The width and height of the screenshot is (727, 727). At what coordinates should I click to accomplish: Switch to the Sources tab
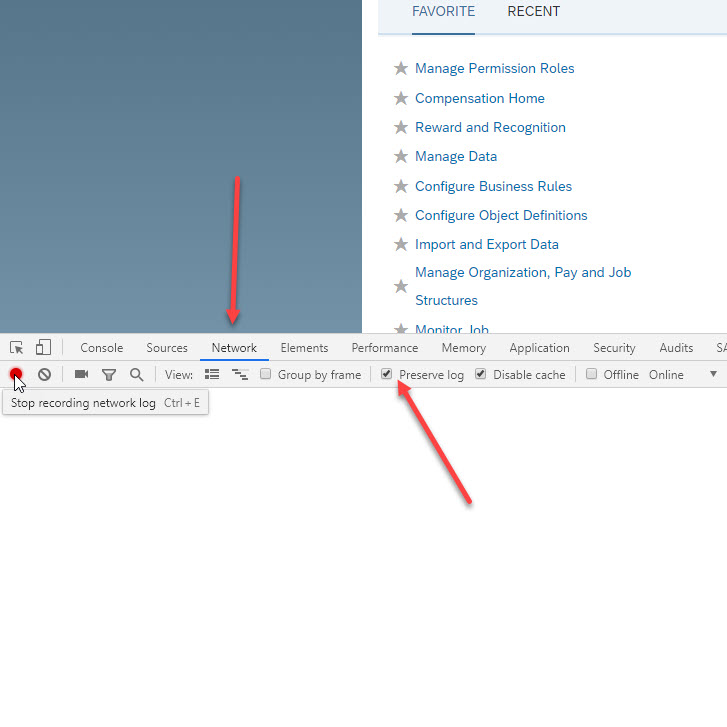pyautogui.click(x=167, y=348)
